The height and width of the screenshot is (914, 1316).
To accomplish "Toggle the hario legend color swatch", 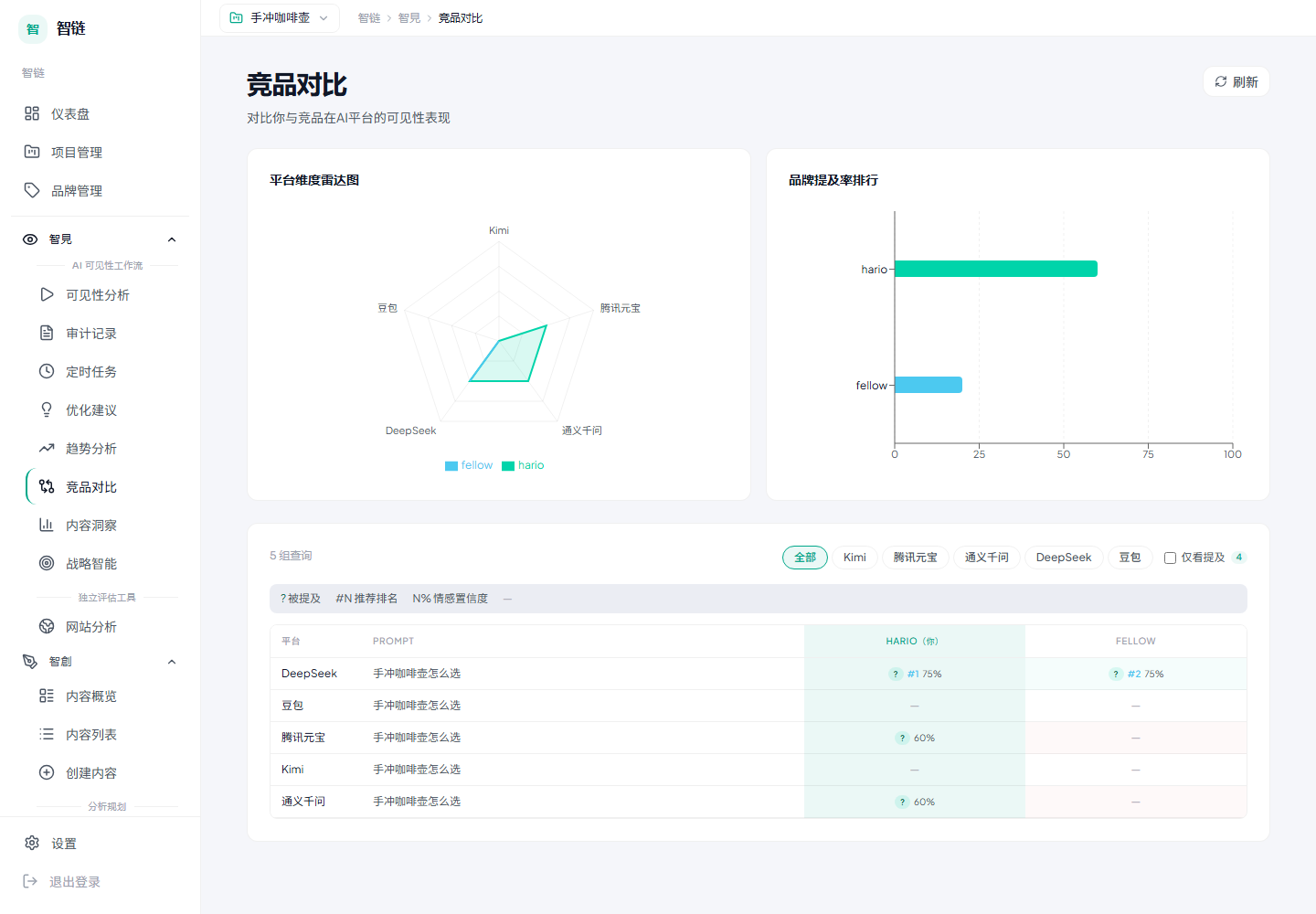I will 508,466.
